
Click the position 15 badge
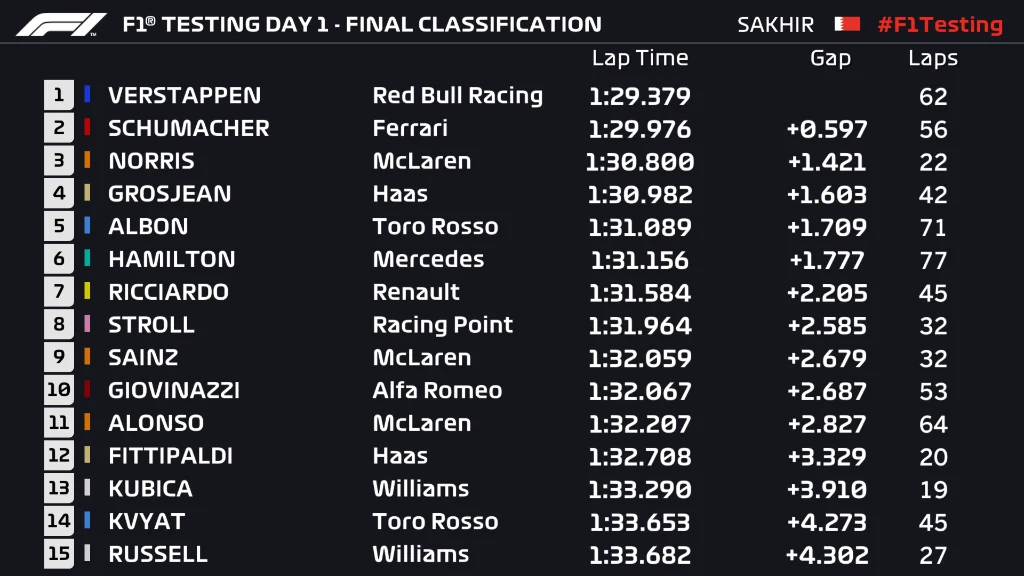pos(59,554)
